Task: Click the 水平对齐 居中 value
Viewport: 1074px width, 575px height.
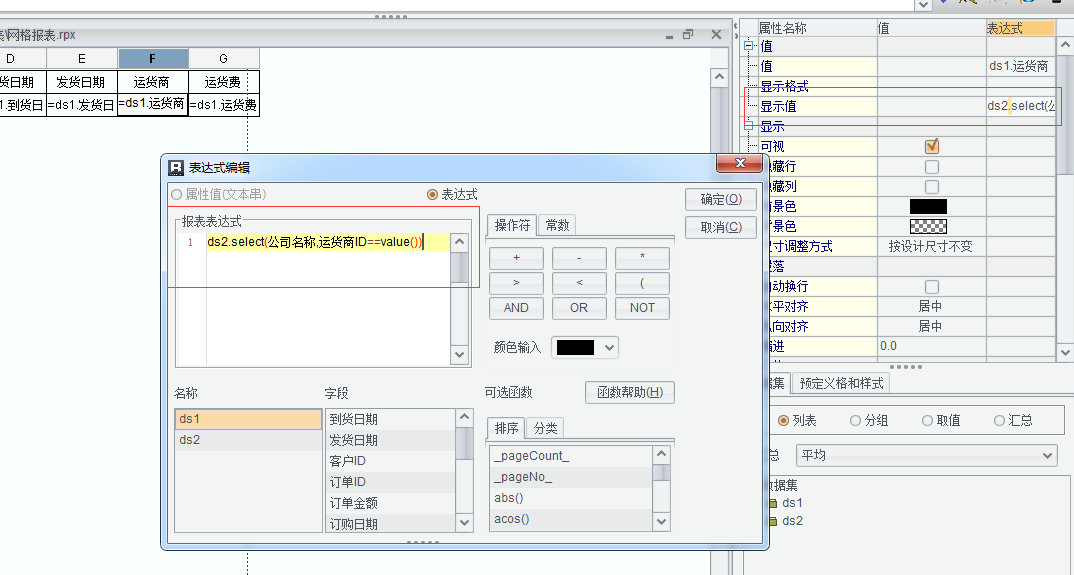Action: click(x=932, y=306)
